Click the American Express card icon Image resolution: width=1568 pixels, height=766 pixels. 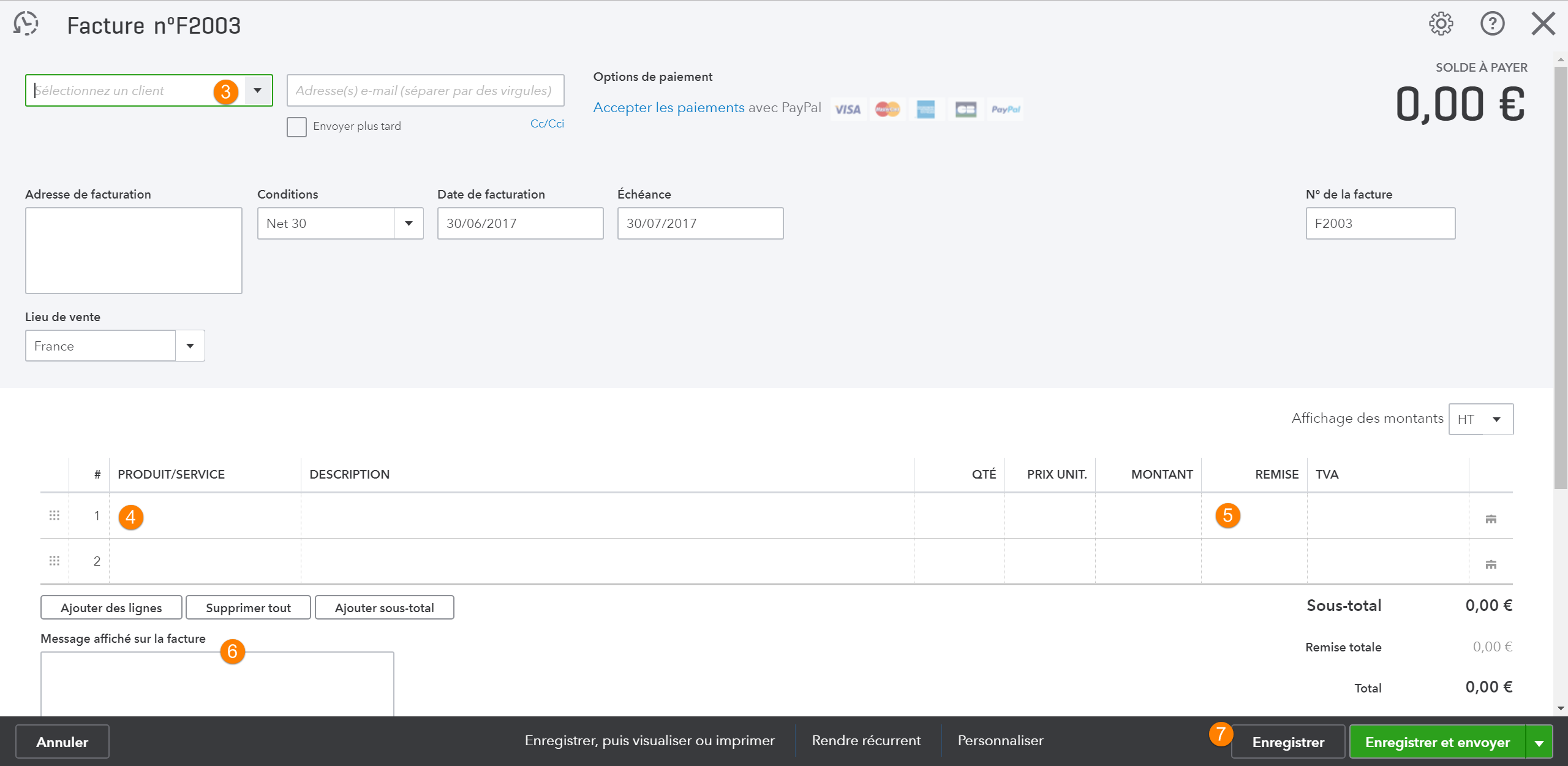(x=925, y=110)
